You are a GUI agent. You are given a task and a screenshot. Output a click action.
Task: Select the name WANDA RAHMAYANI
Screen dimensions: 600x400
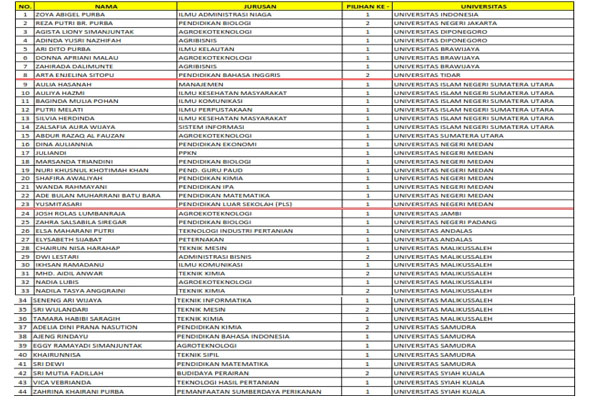point(71,187)
